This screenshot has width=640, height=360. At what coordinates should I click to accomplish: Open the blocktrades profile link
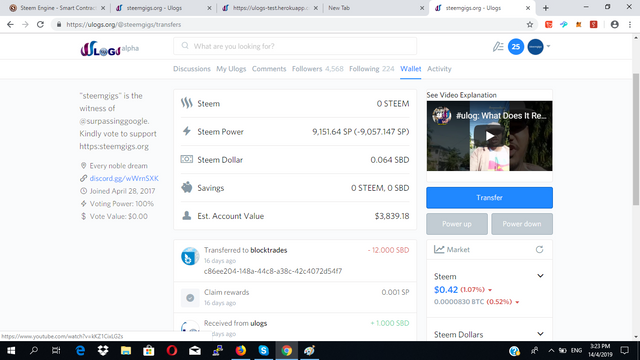tap(269, 250)
